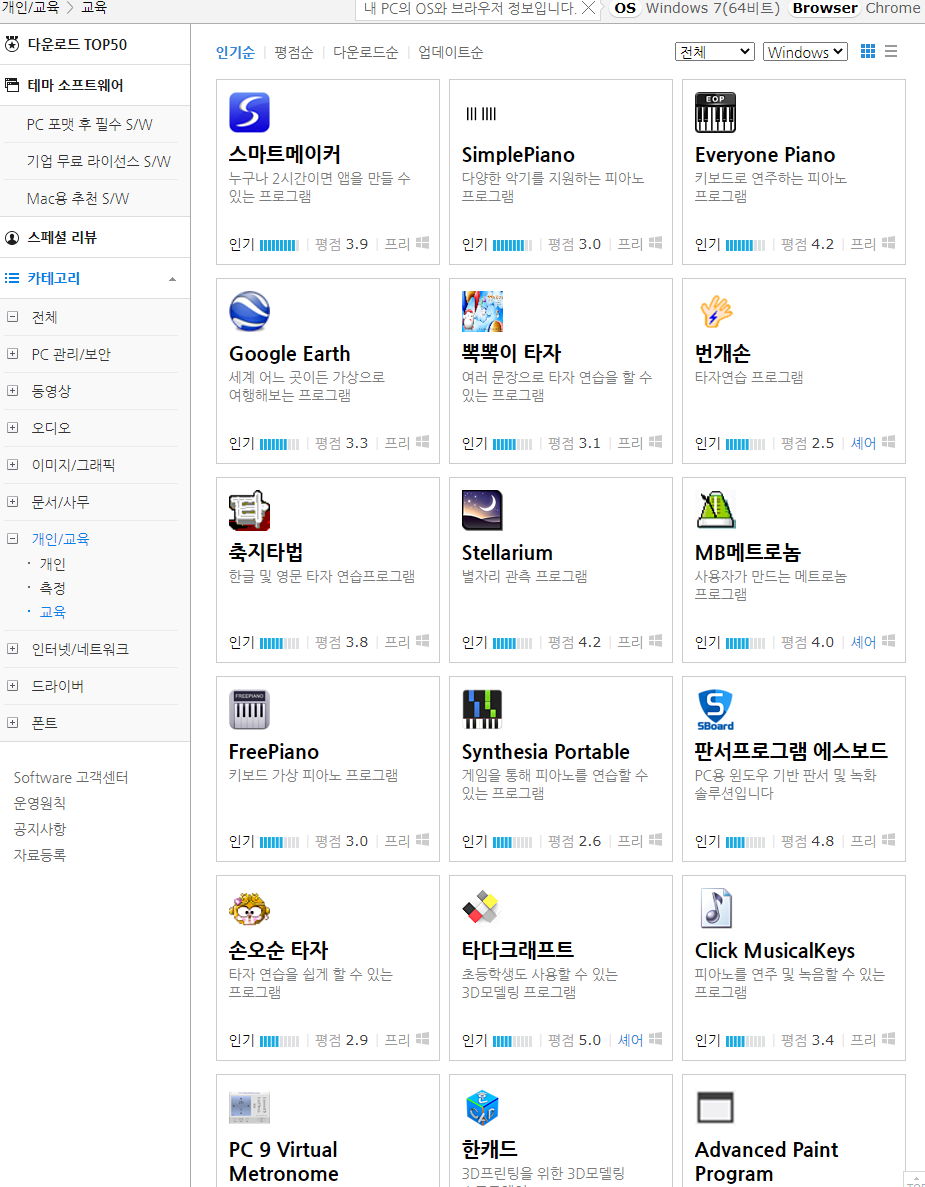Expand the 드라이버 category
The image size is (925, 1187).
pyautogui.click(x=12, y=686)
